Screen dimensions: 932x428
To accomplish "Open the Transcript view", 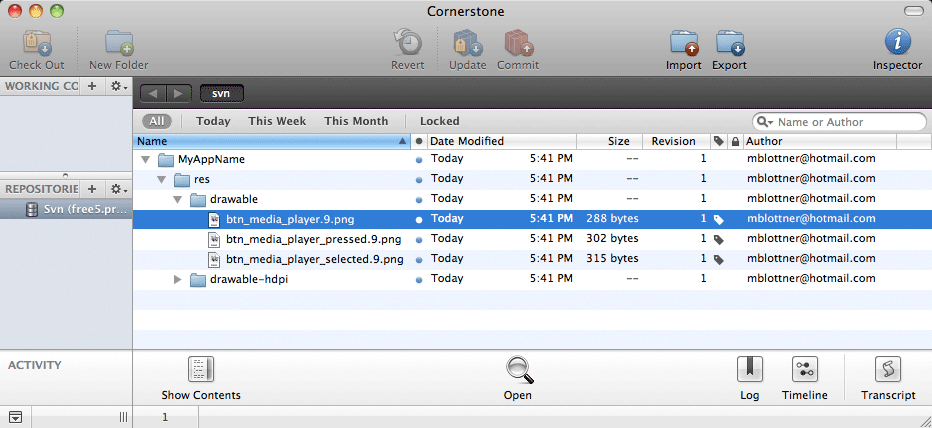I will [x=889, y=369].
